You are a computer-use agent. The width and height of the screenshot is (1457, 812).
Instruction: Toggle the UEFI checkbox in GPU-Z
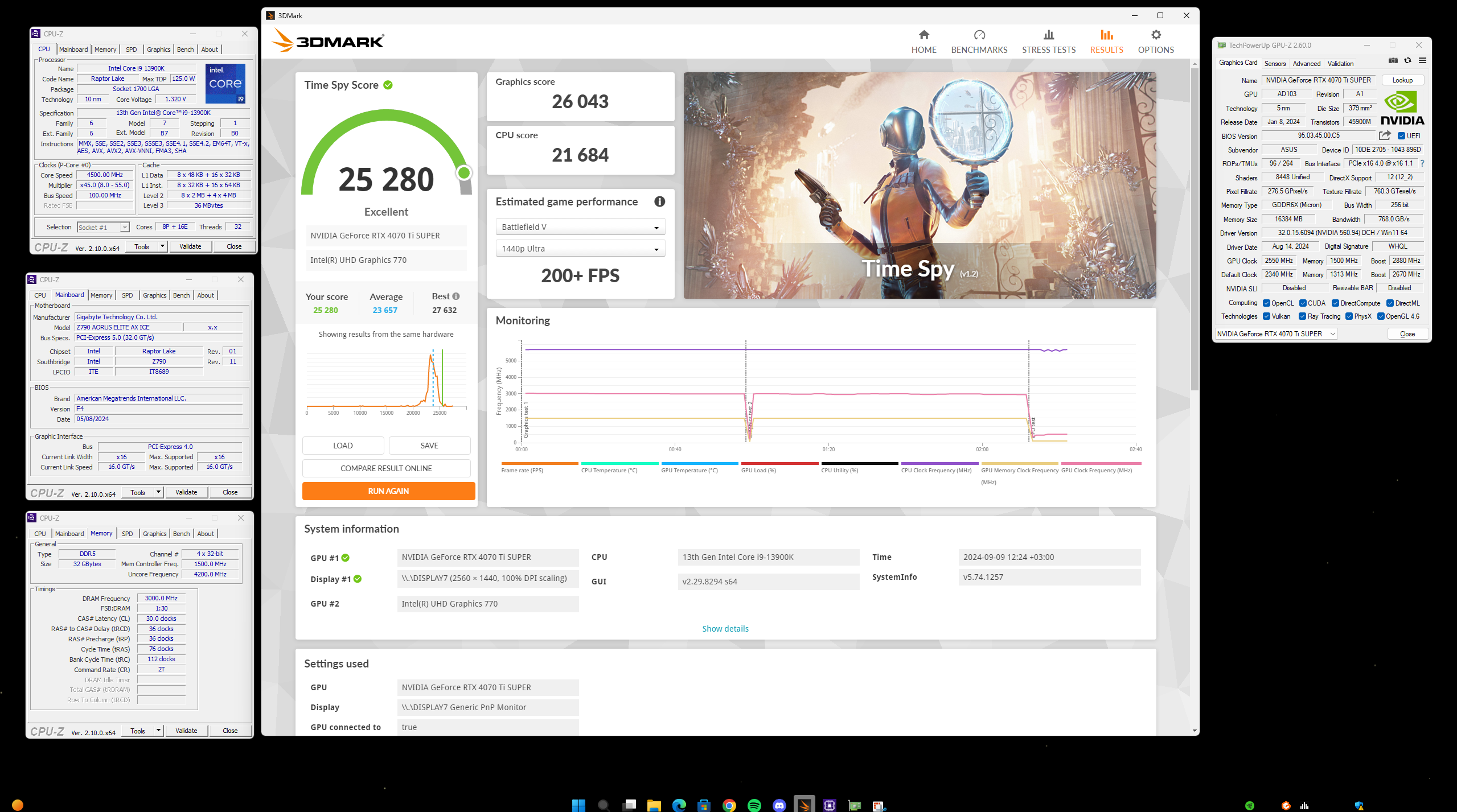pos(1401,135)
